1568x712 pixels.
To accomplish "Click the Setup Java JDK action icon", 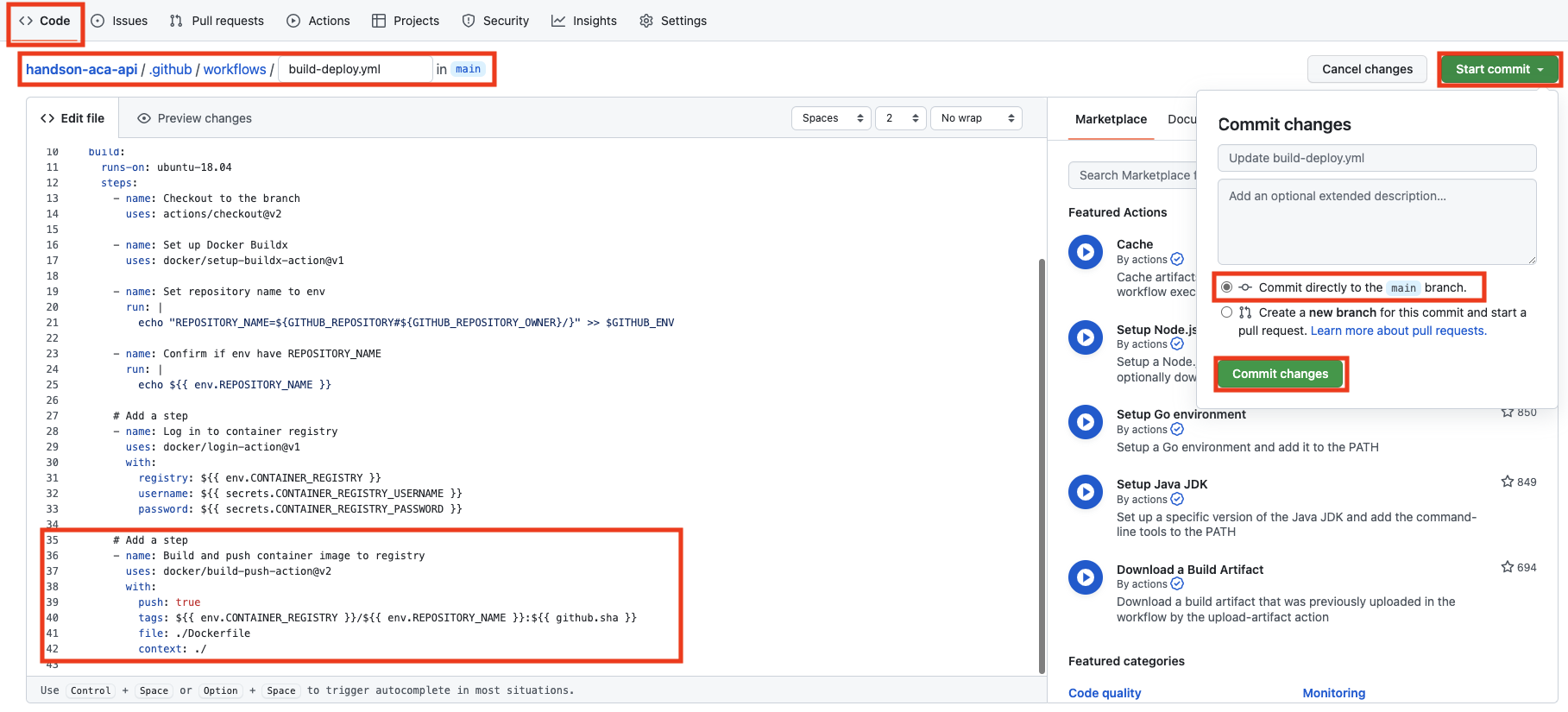I will 1086,492.
